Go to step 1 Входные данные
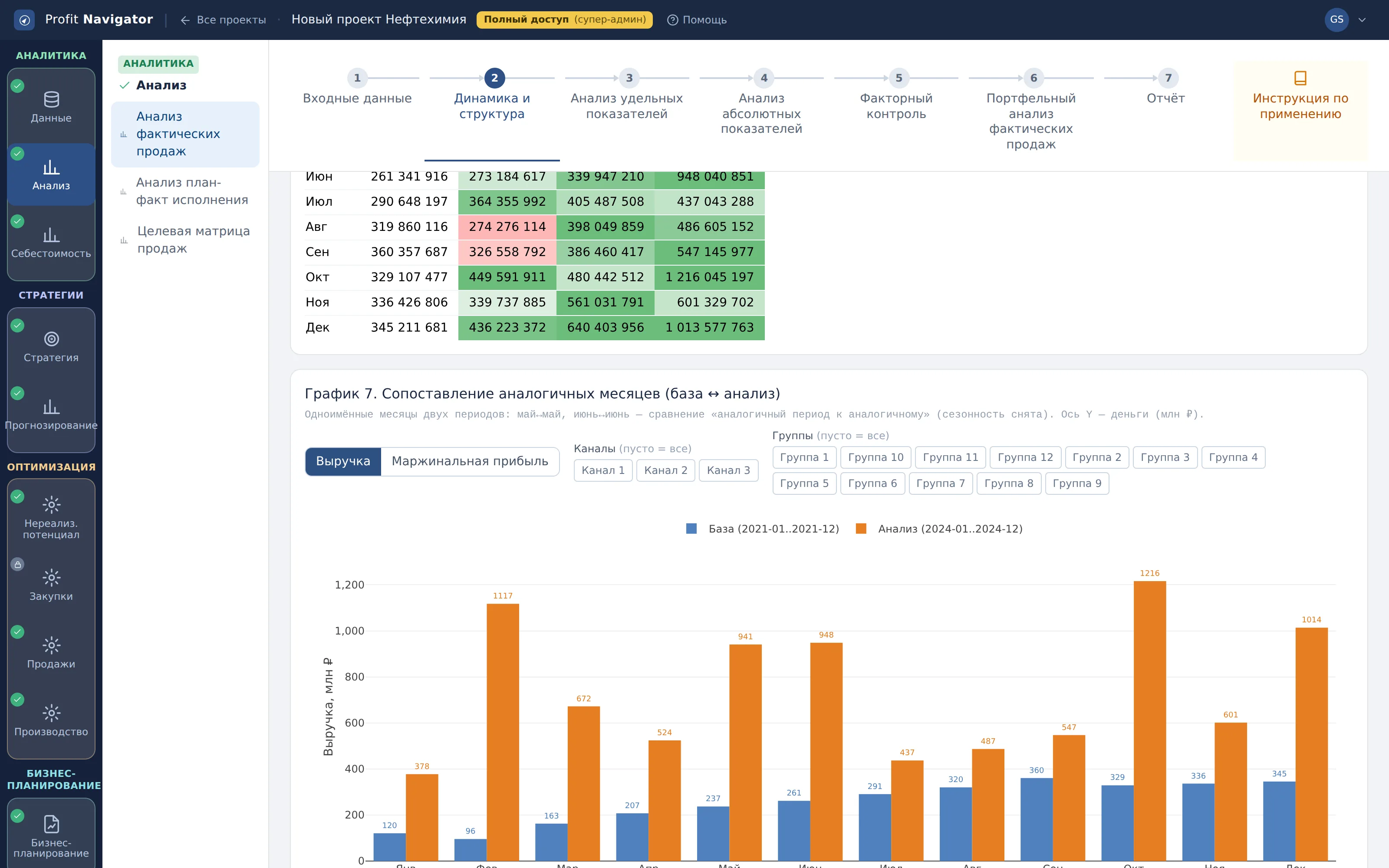The image size is (1389, 868). (357, 88)
